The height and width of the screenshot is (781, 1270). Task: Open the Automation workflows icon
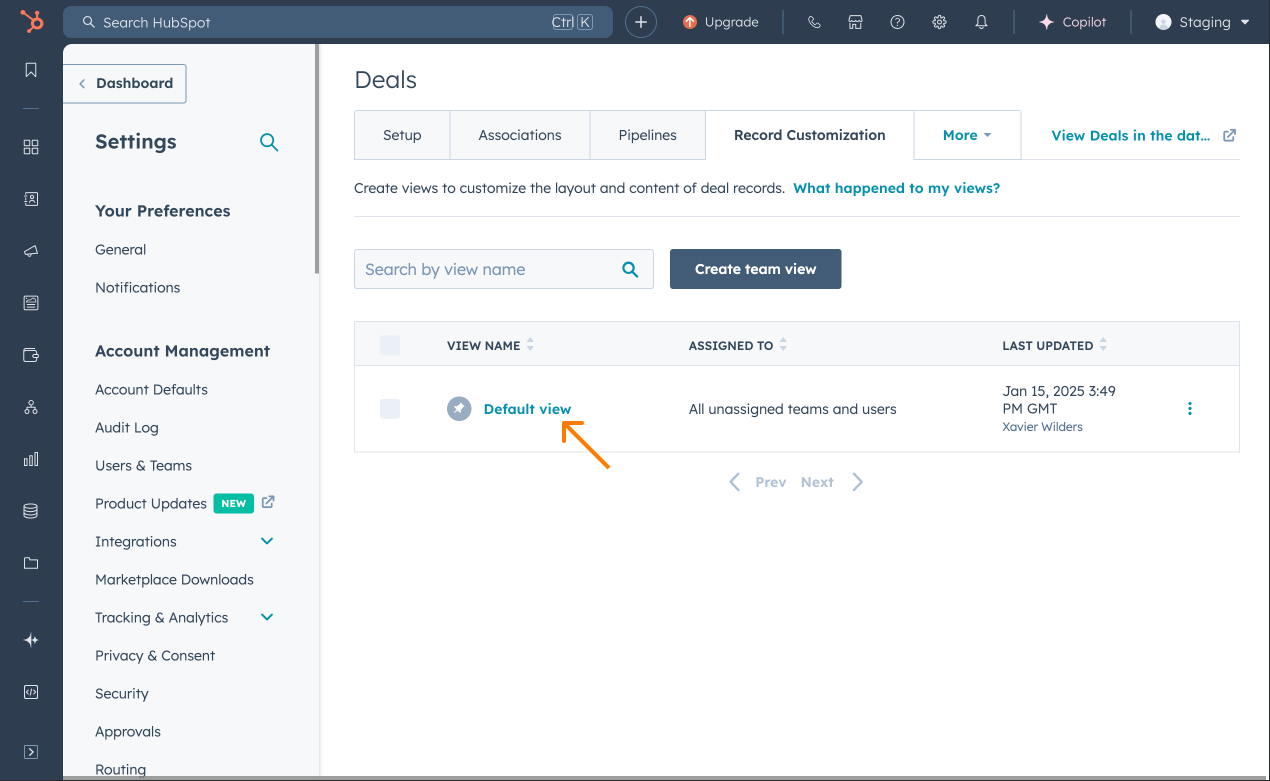31,407
